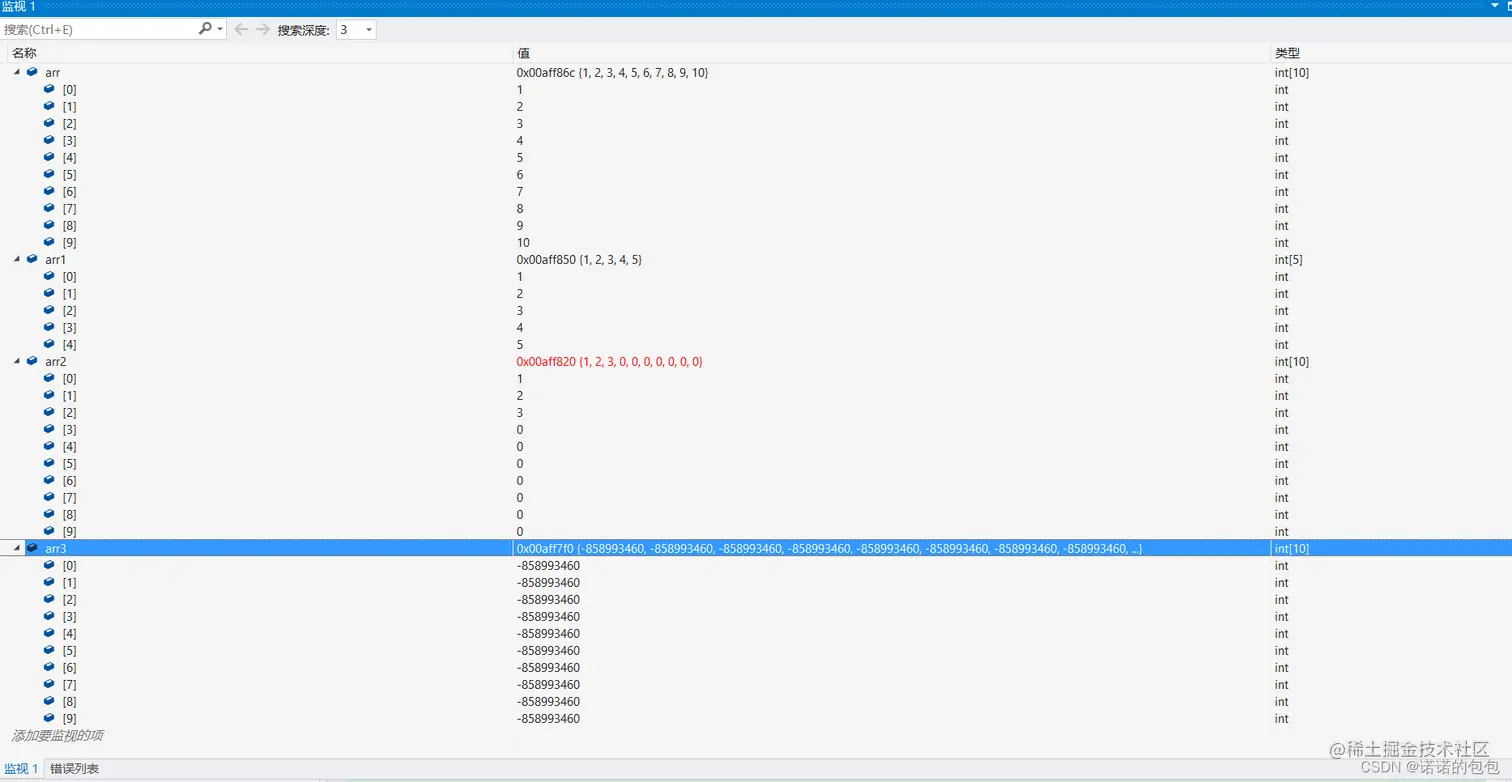Click cube icon of arr3 element [0]
Image resolution: width=1512 pixels, height=782 pixels.
tap(49, 565)
